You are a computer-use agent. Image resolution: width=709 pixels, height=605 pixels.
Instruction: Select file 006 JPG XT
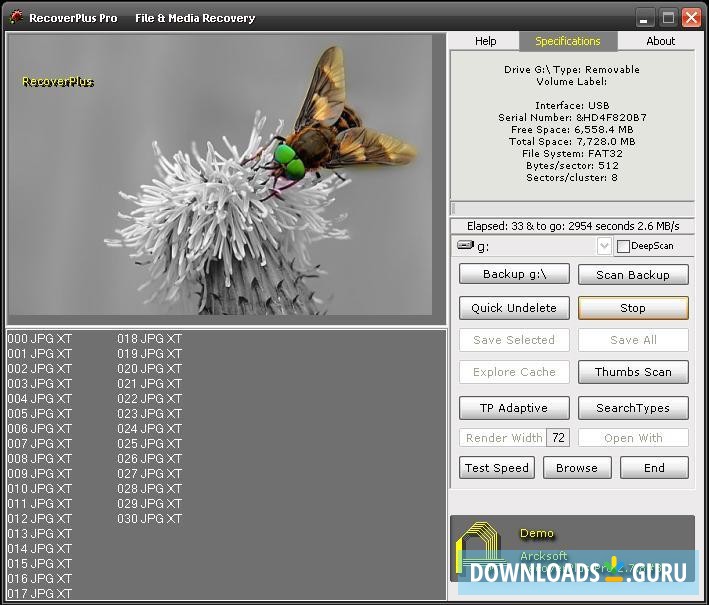(x=40, y=428)
